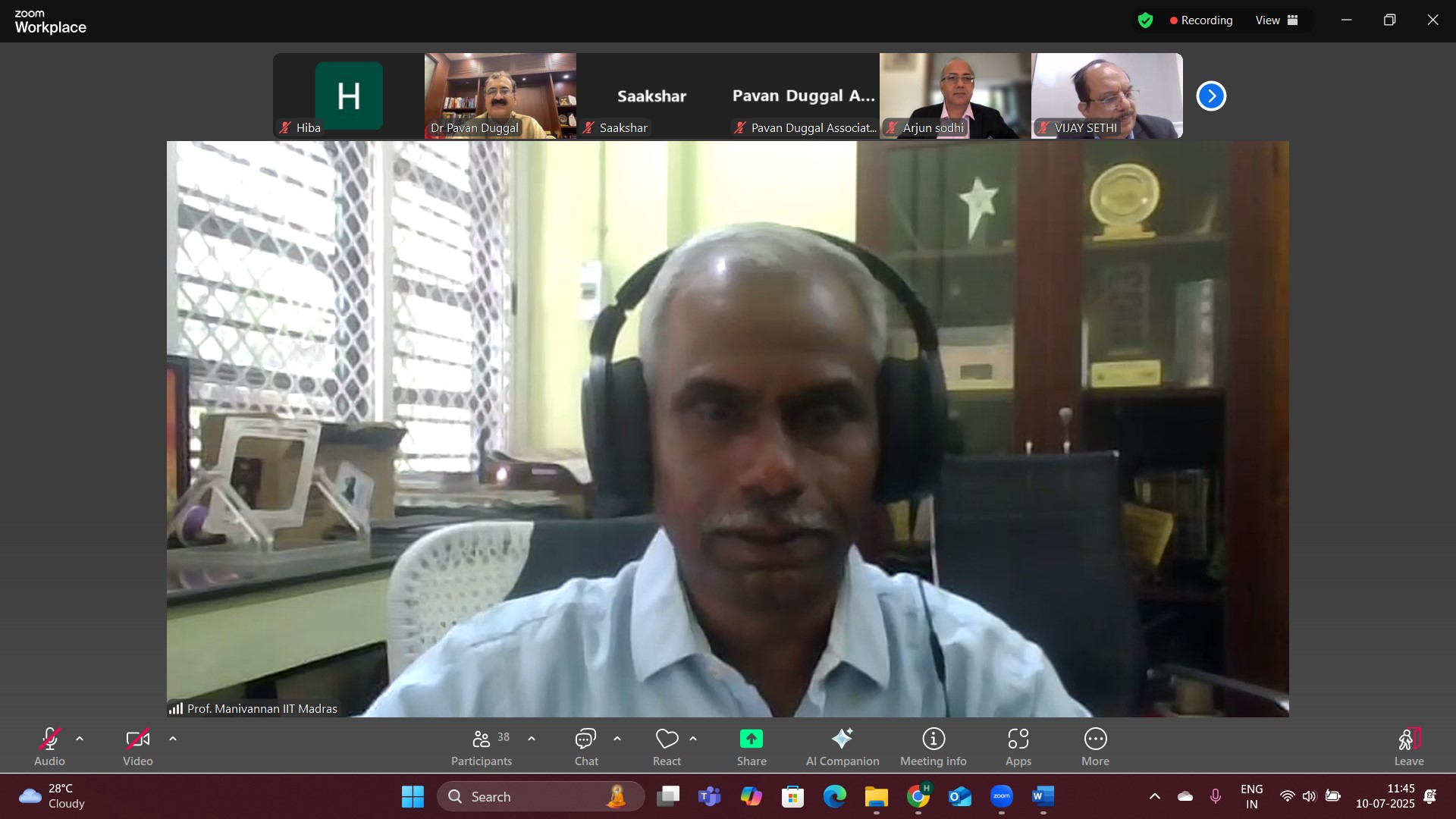
Task: Open Google Chrome from taskbar
Action: [918, 796]
